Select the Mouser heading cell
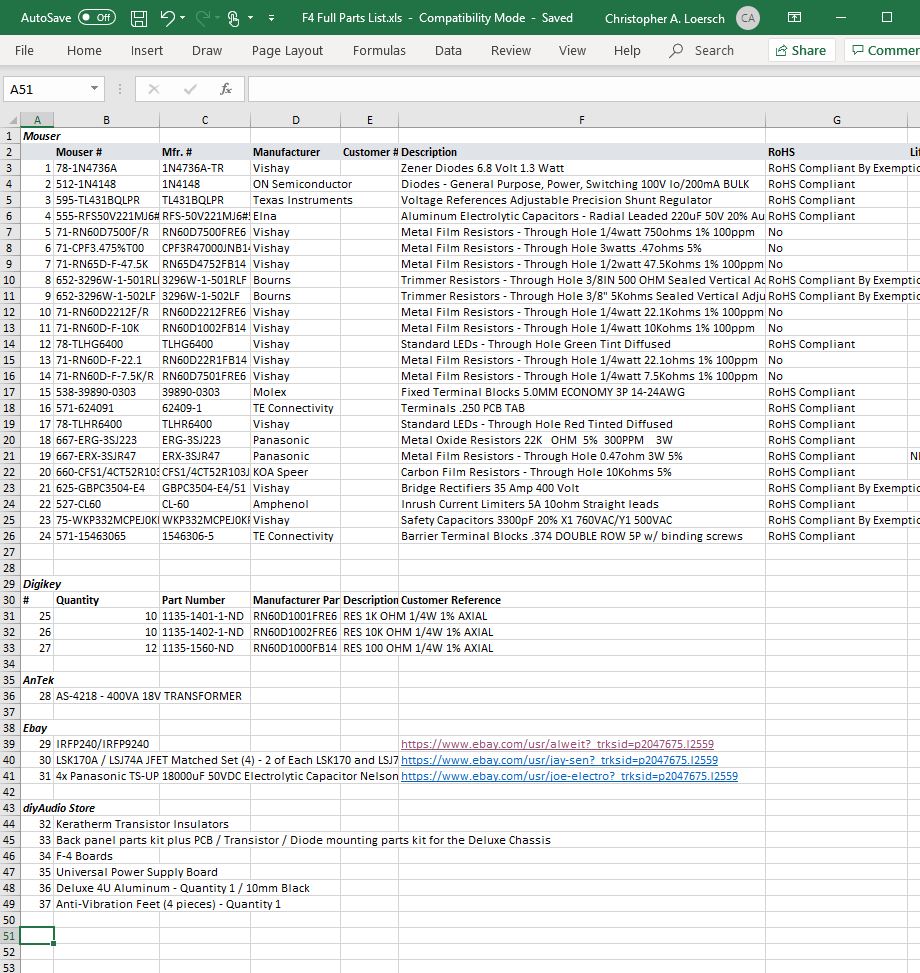This screenshot has width=920, height=973. (x=37, y=136)
